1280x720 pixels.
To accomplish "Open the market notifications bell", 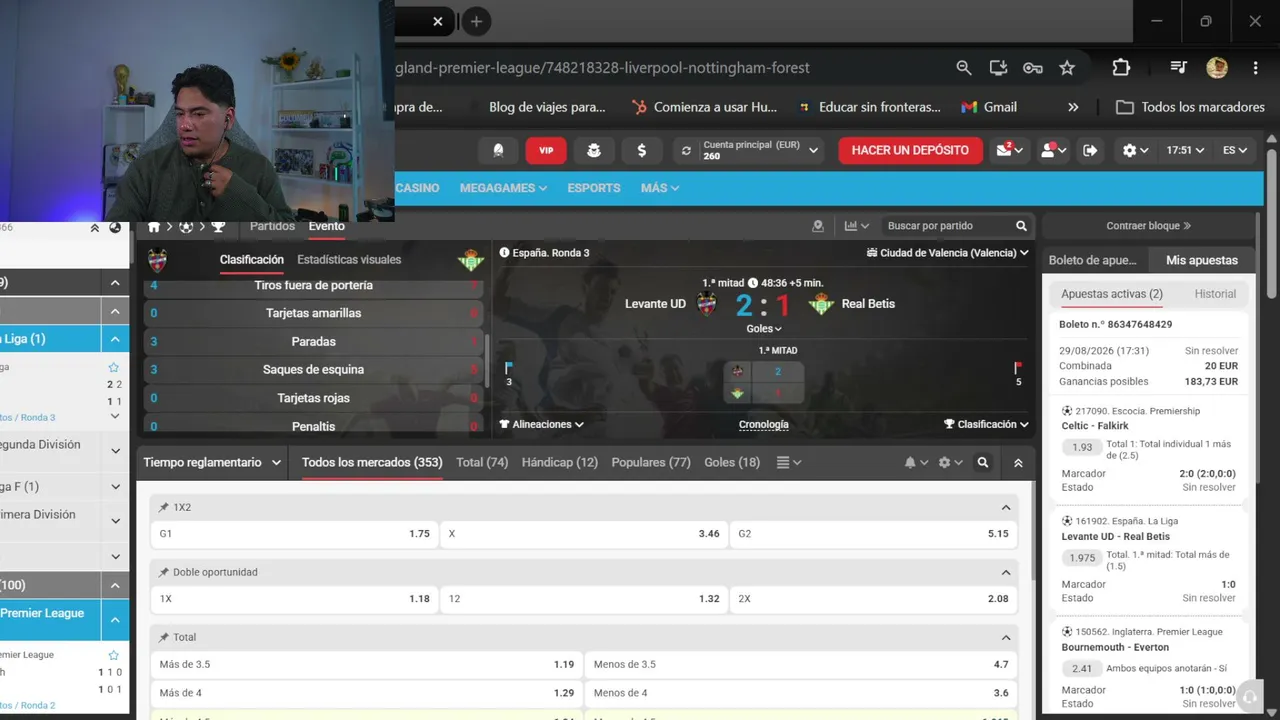I will pos(916,463).
